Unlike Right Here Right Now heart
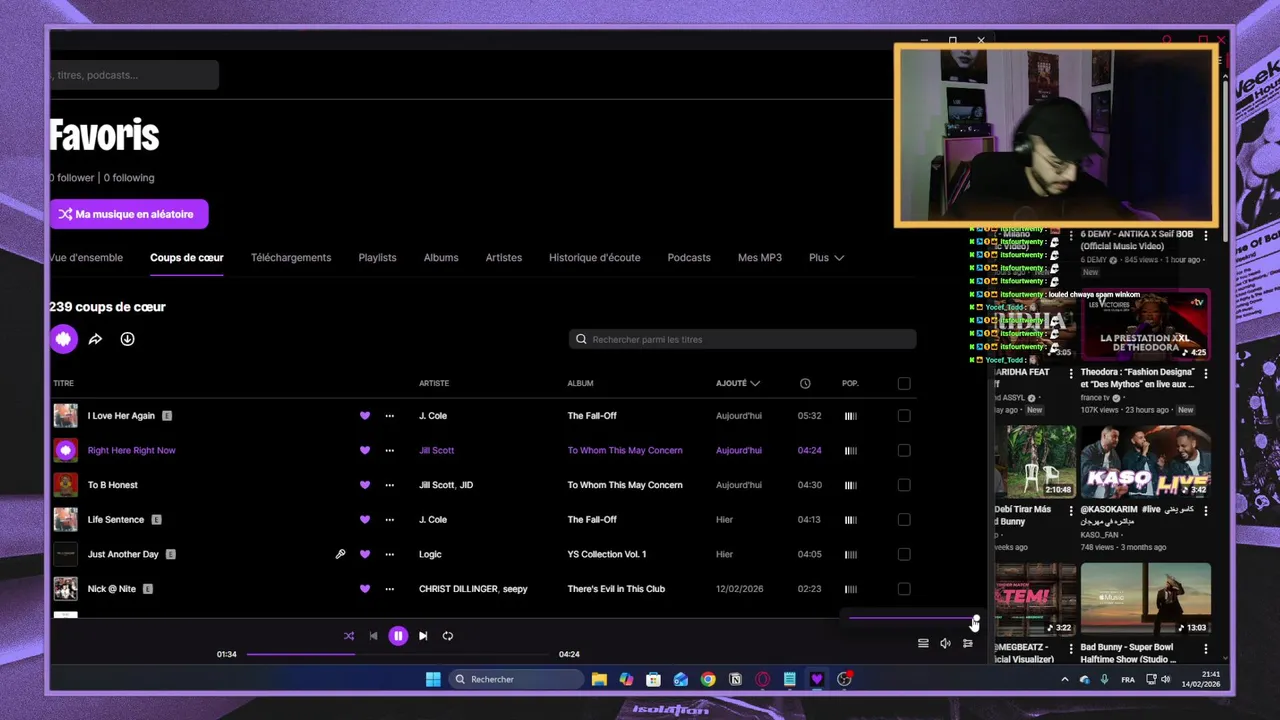 coord(365,450)
